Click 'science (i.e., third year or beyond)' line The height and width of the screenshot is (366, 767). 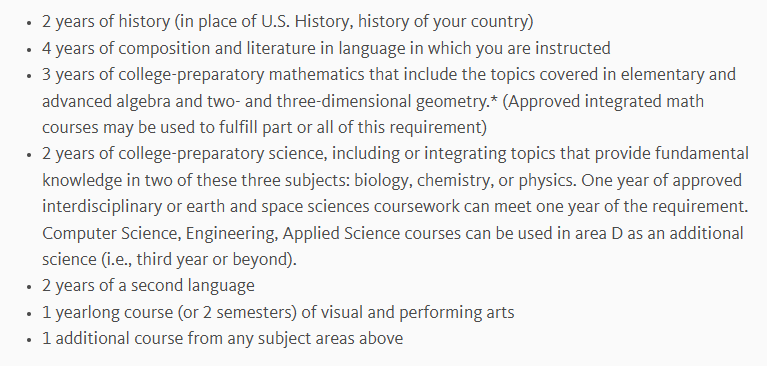[x=169, y=260]
